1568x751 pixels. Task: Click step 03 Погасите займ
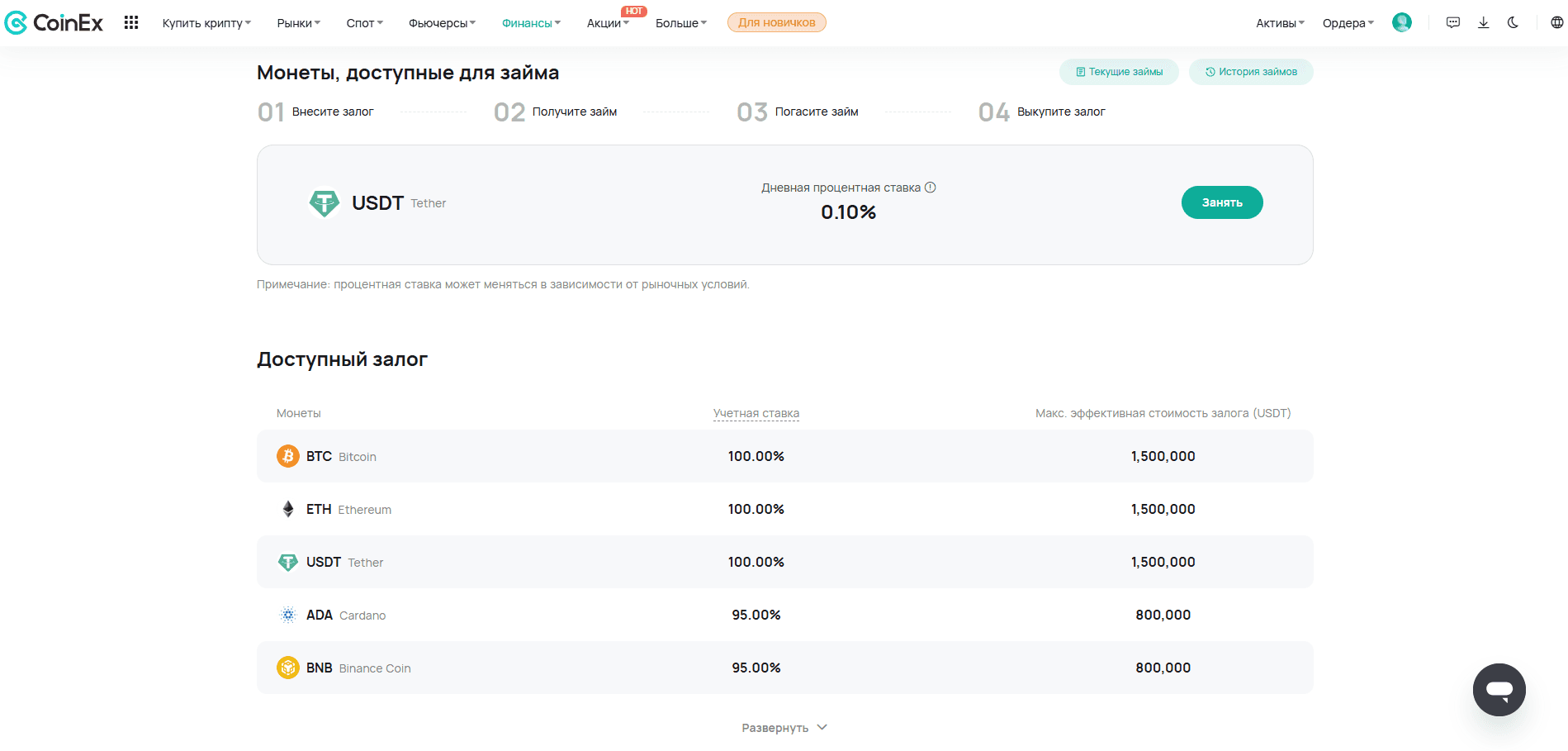tap(798, 112)
